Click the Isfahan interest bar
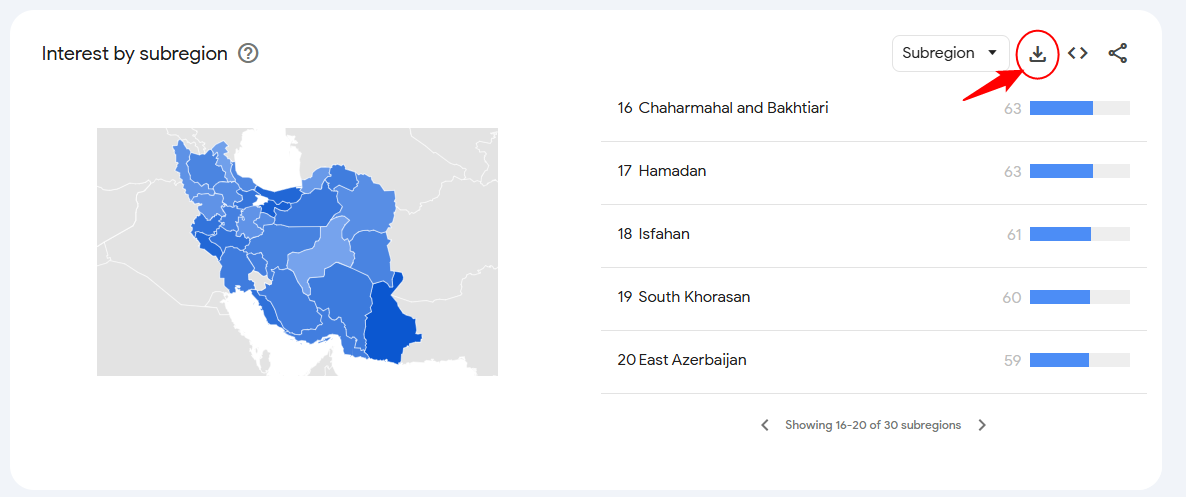Screen dimensions: 1186x497 coord(1079,235)
